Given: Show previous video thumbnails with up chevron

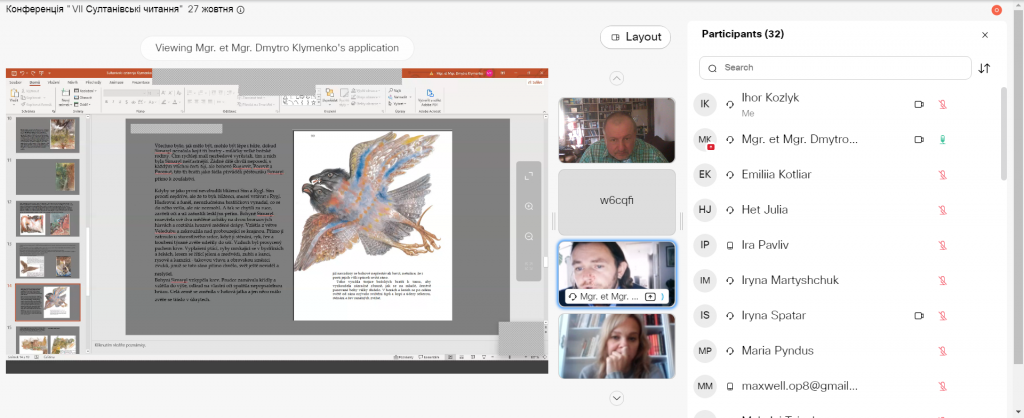Looking at the screenshot, I should [x=616, y=78].
